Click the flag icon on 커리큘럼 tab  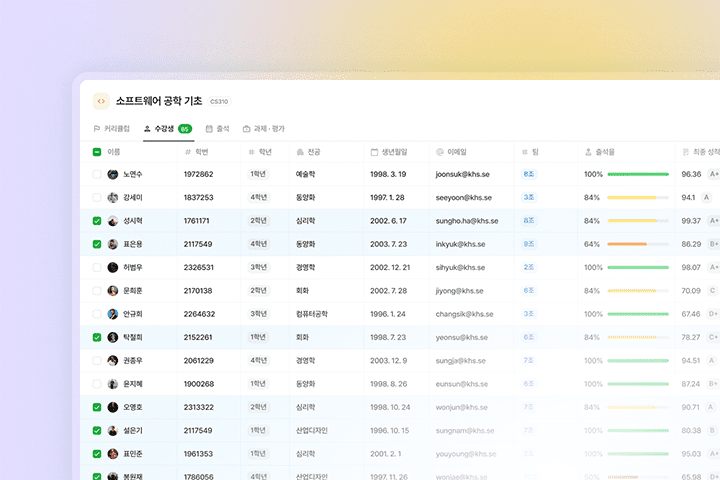point(96,129)
